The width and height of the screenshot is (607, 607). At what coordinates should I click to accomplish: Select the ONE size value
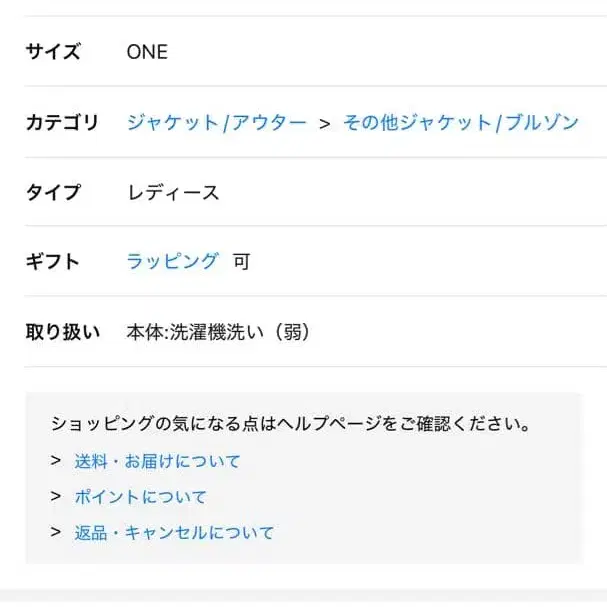point(147,52)
